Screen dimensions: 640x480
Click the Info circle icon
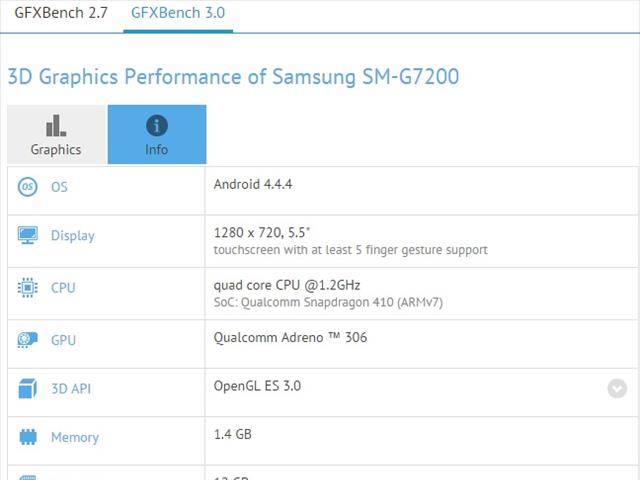tap(157, 126)
